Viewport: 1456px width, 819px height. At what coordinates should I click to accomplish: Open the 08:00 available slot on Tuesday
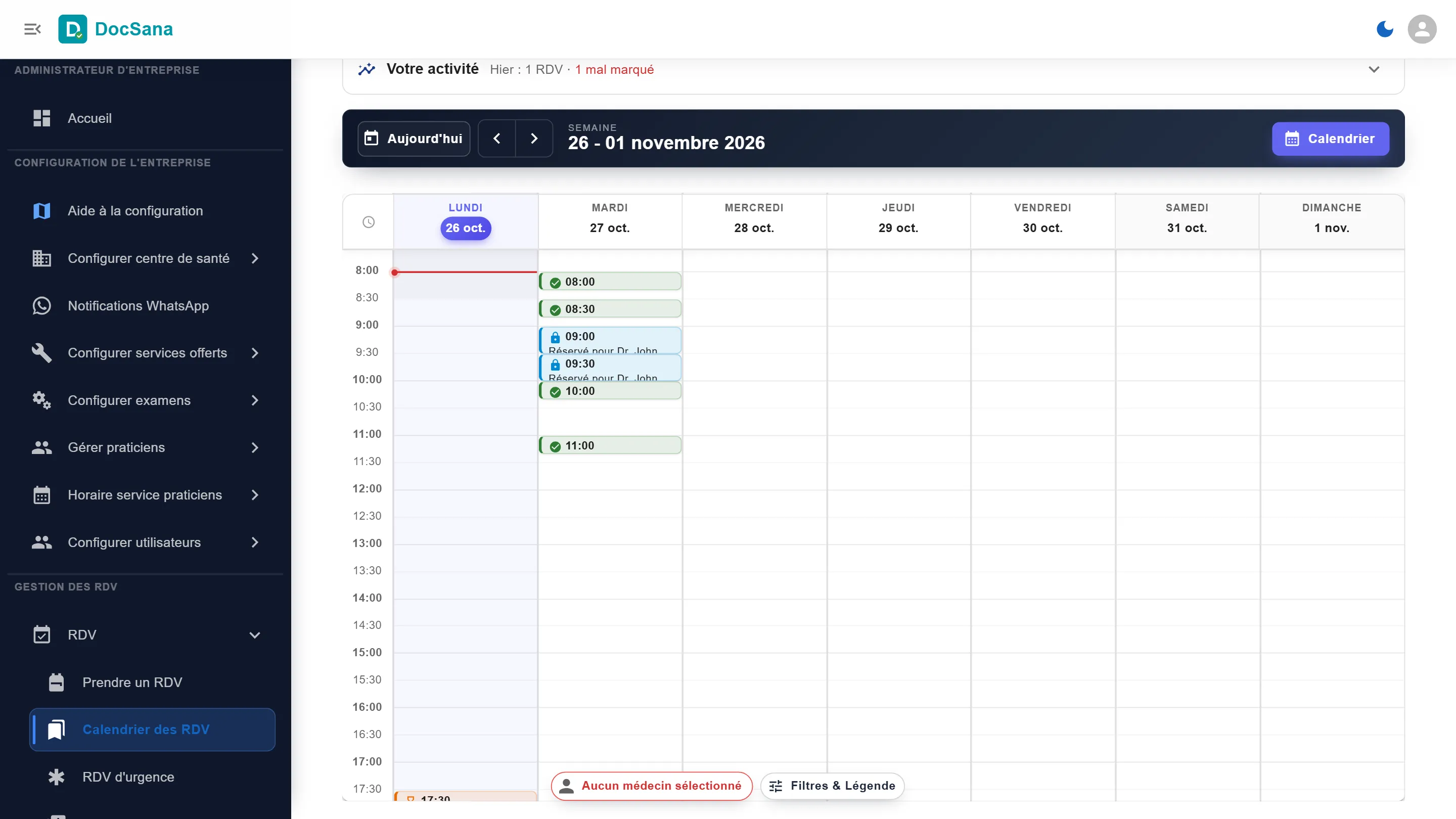click(610, 282)
